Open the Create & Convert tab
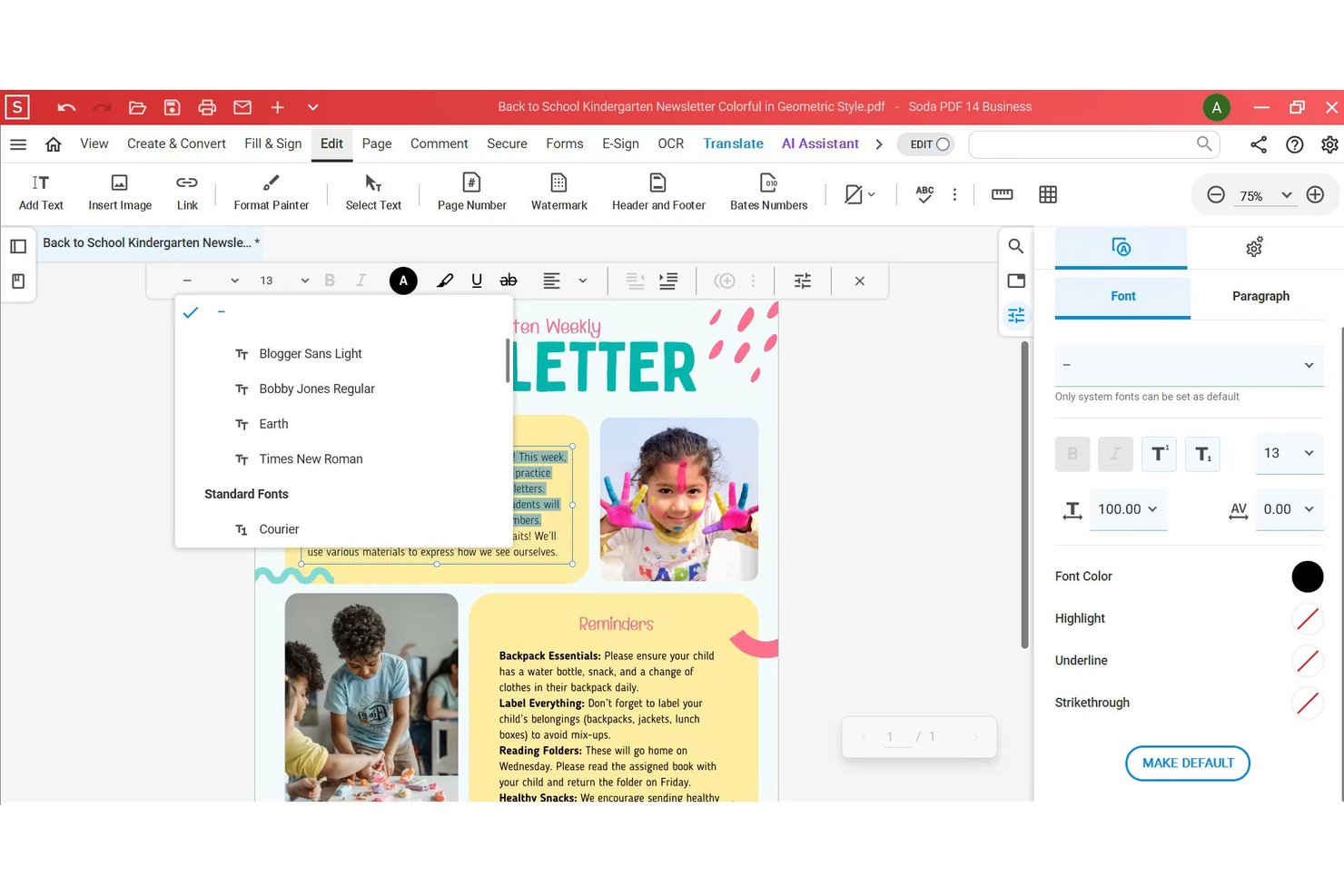 [x=176, y=143]
